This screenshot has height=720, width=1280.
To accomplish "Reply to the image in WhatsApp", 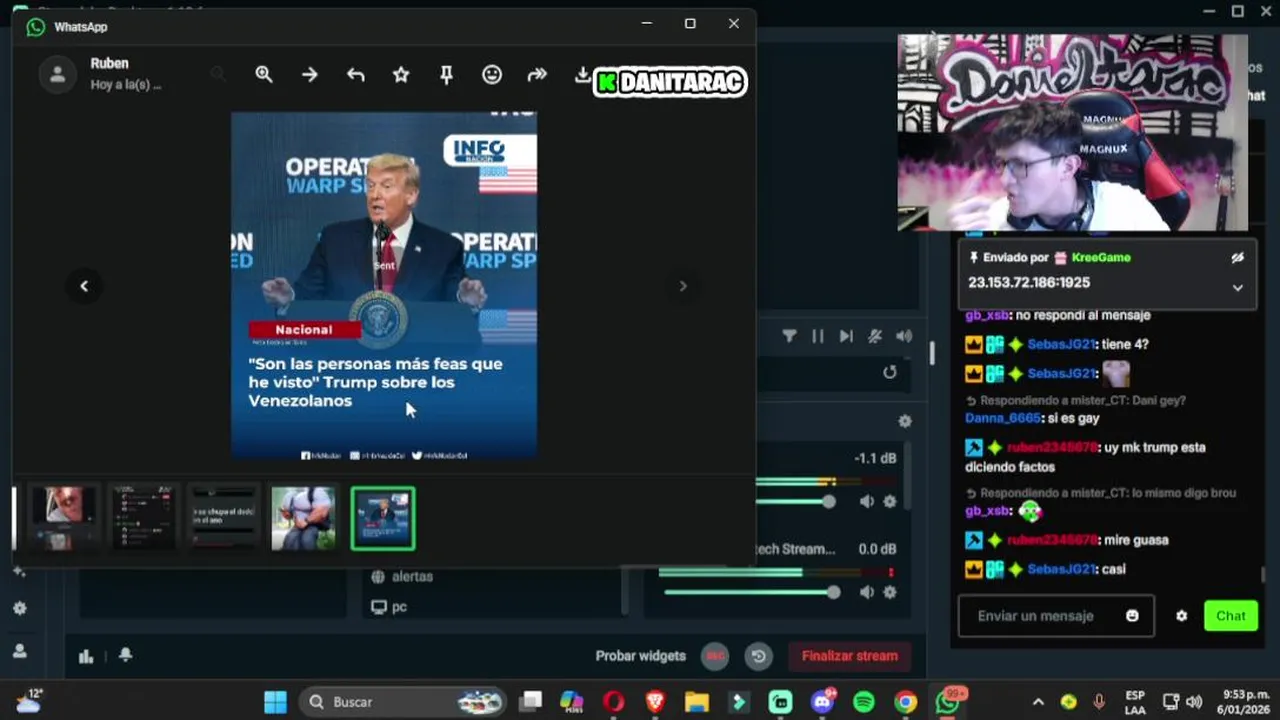I will click(355, 75).
